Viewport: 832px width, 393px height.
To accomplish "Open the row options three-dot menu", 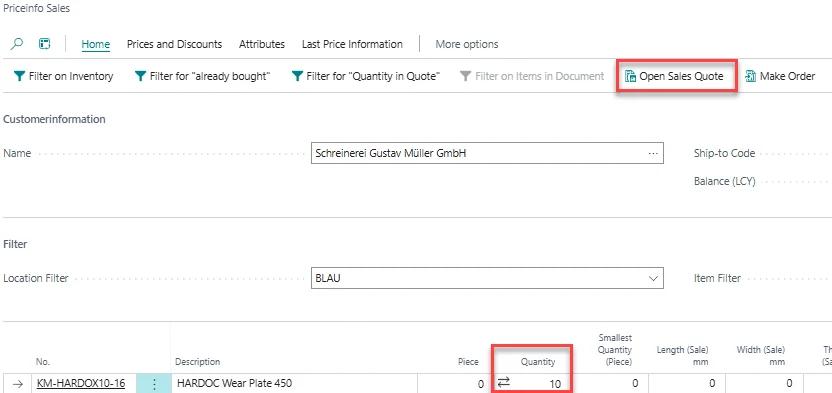I will 154,384.
